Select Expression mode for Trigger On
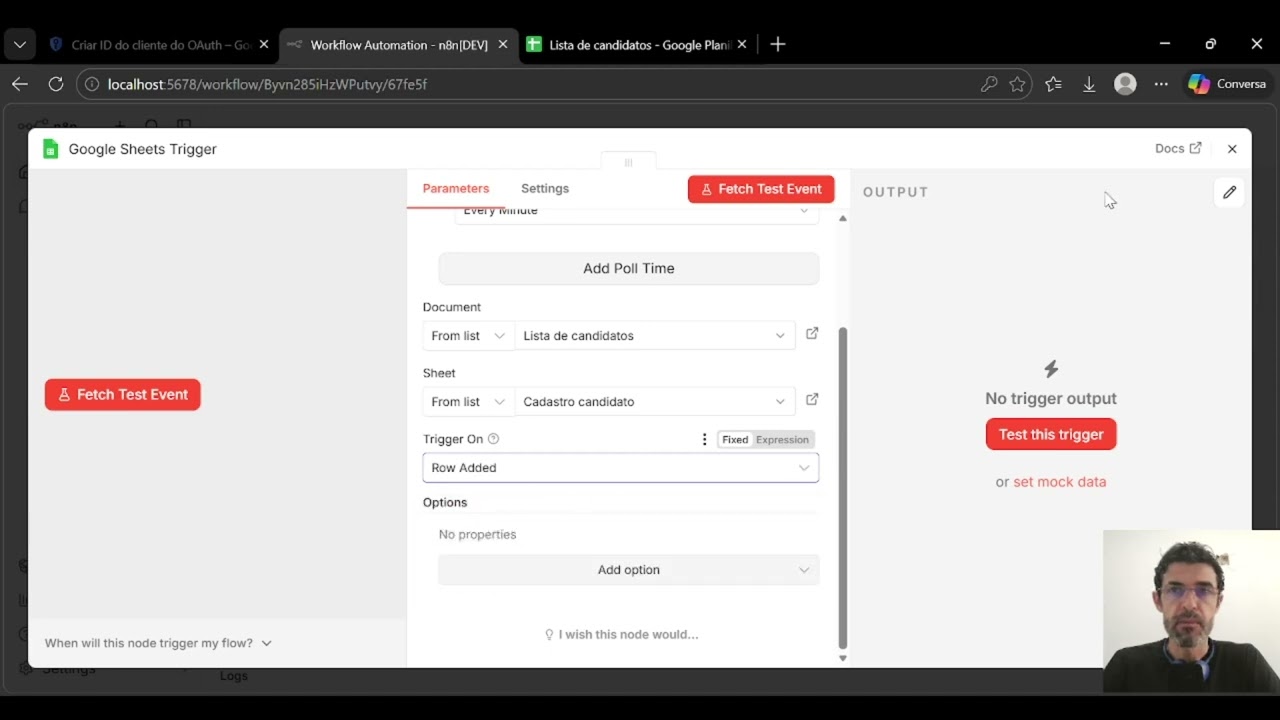 click(x=782, y=440)
